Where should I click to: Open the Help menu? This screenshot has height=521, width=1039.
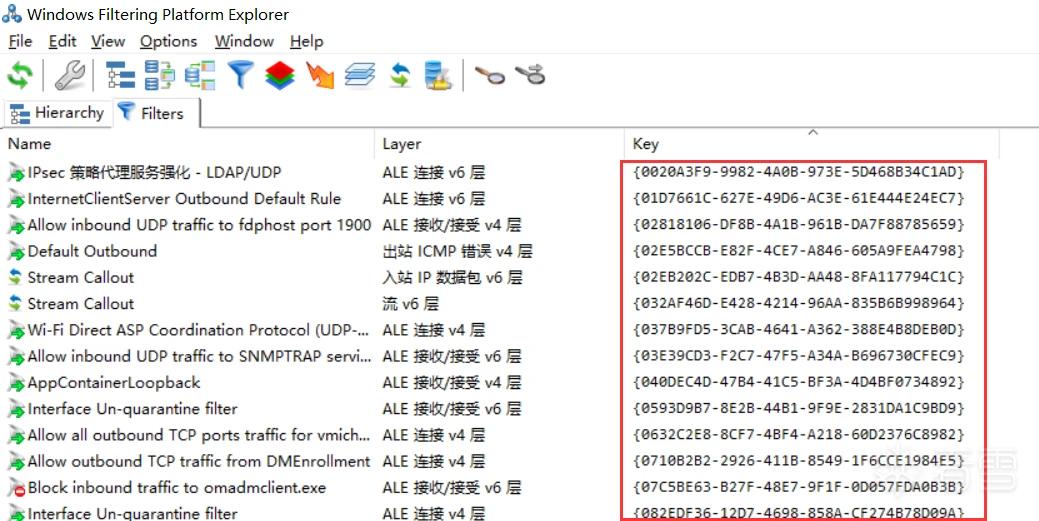[x=306, y=41]
